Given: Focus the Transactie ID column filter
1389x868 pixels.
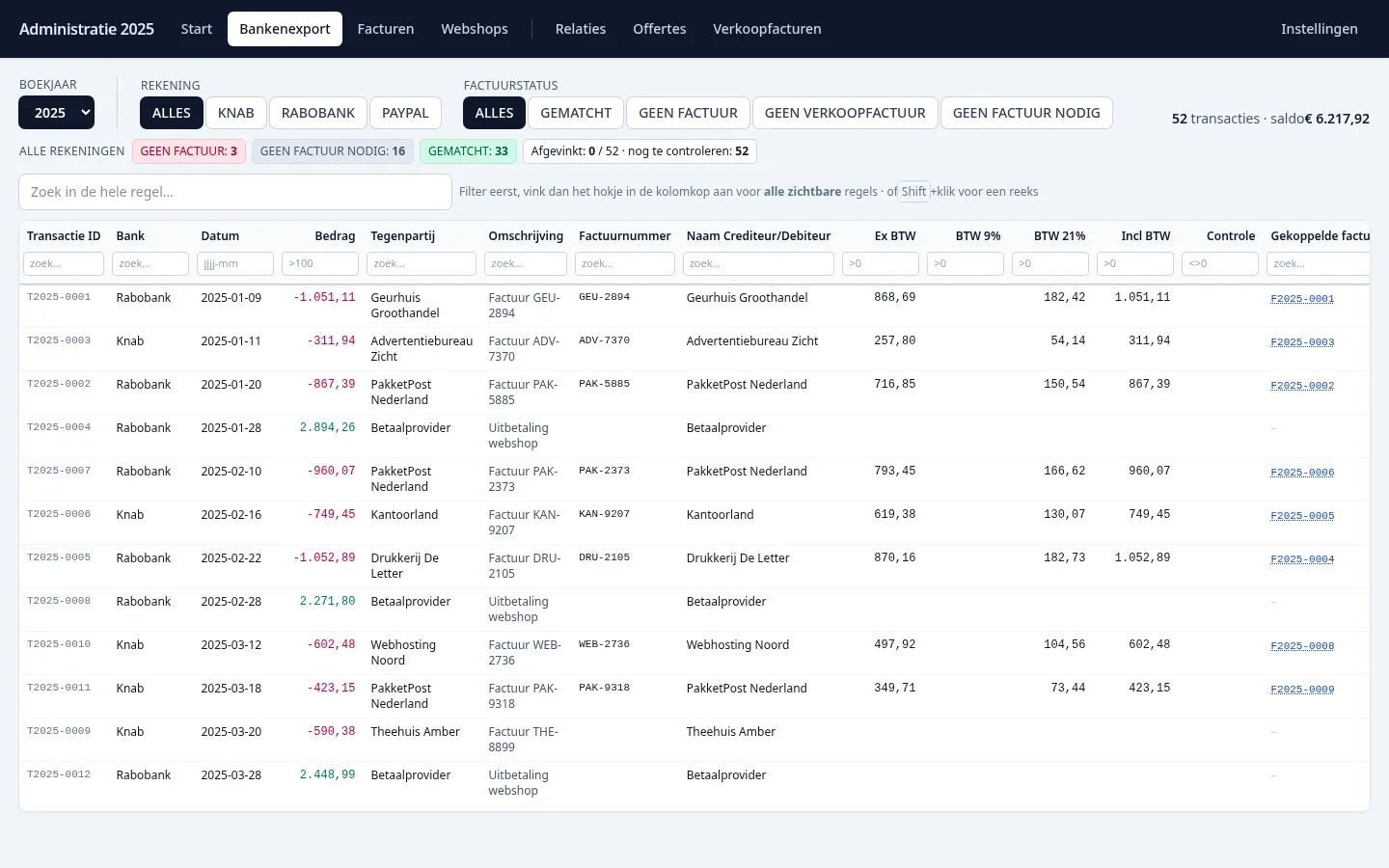Looking at the screenshot, I should [64, 263].
